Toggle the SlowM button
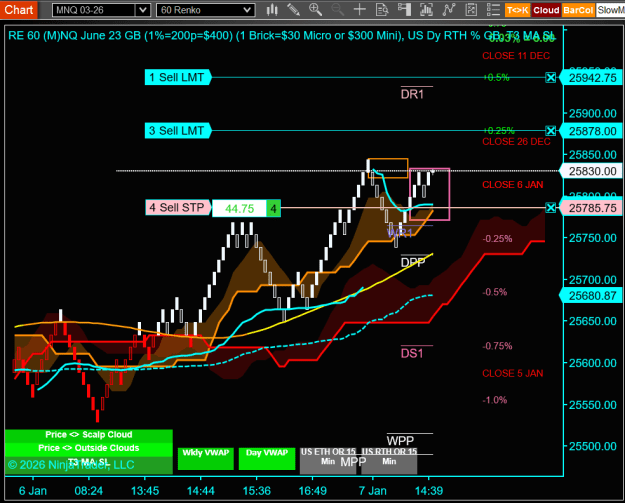 click(610, 10)
